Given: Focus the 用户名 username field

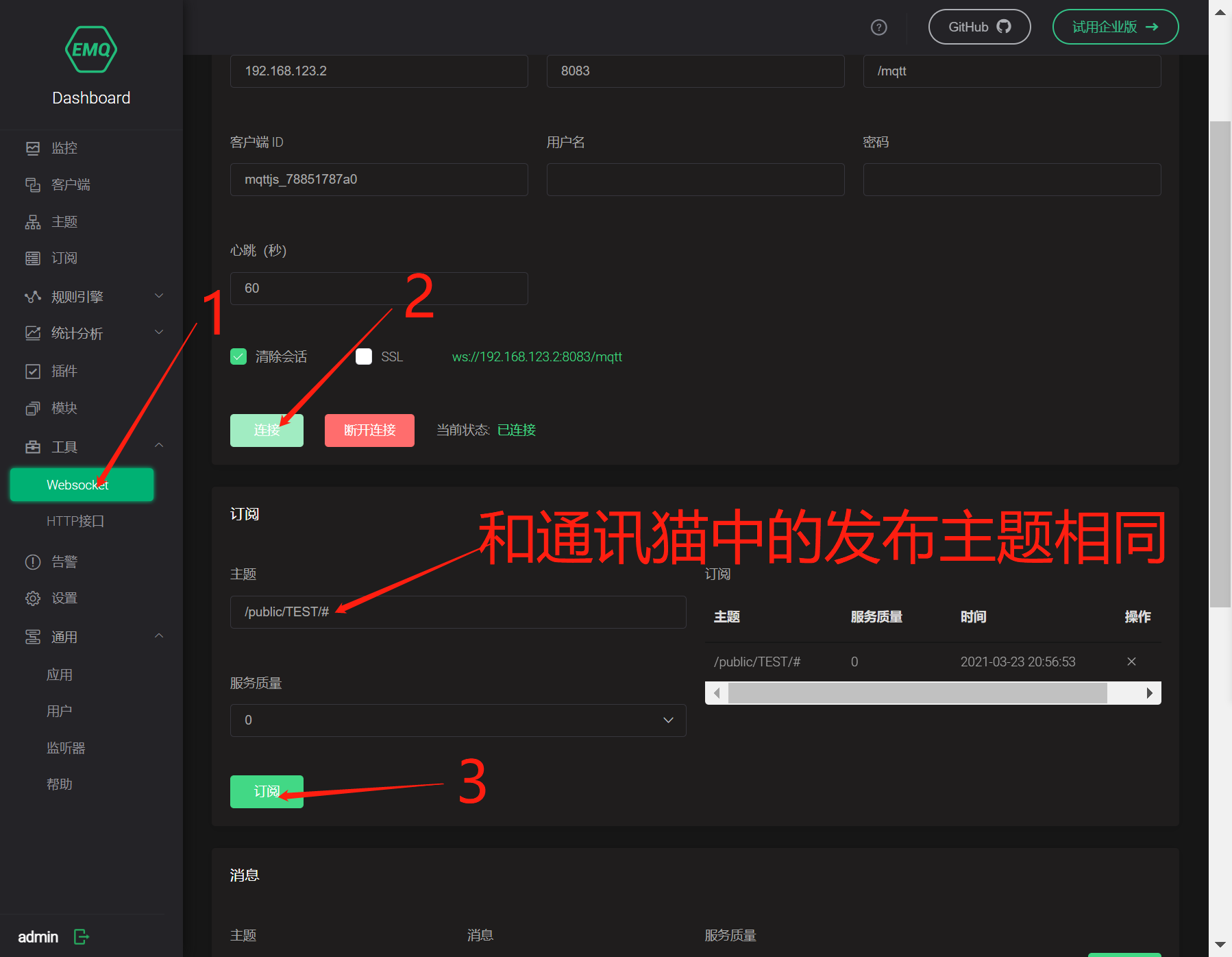Looking at the screenshot, I should 695,180.
